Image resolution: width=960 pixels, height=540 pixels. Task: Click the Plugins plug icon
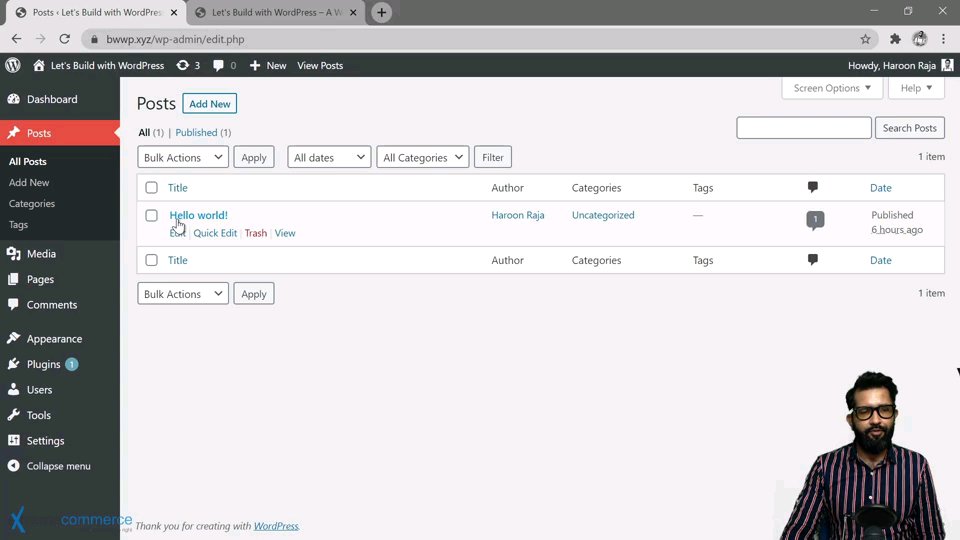click(x=13, y=364)
